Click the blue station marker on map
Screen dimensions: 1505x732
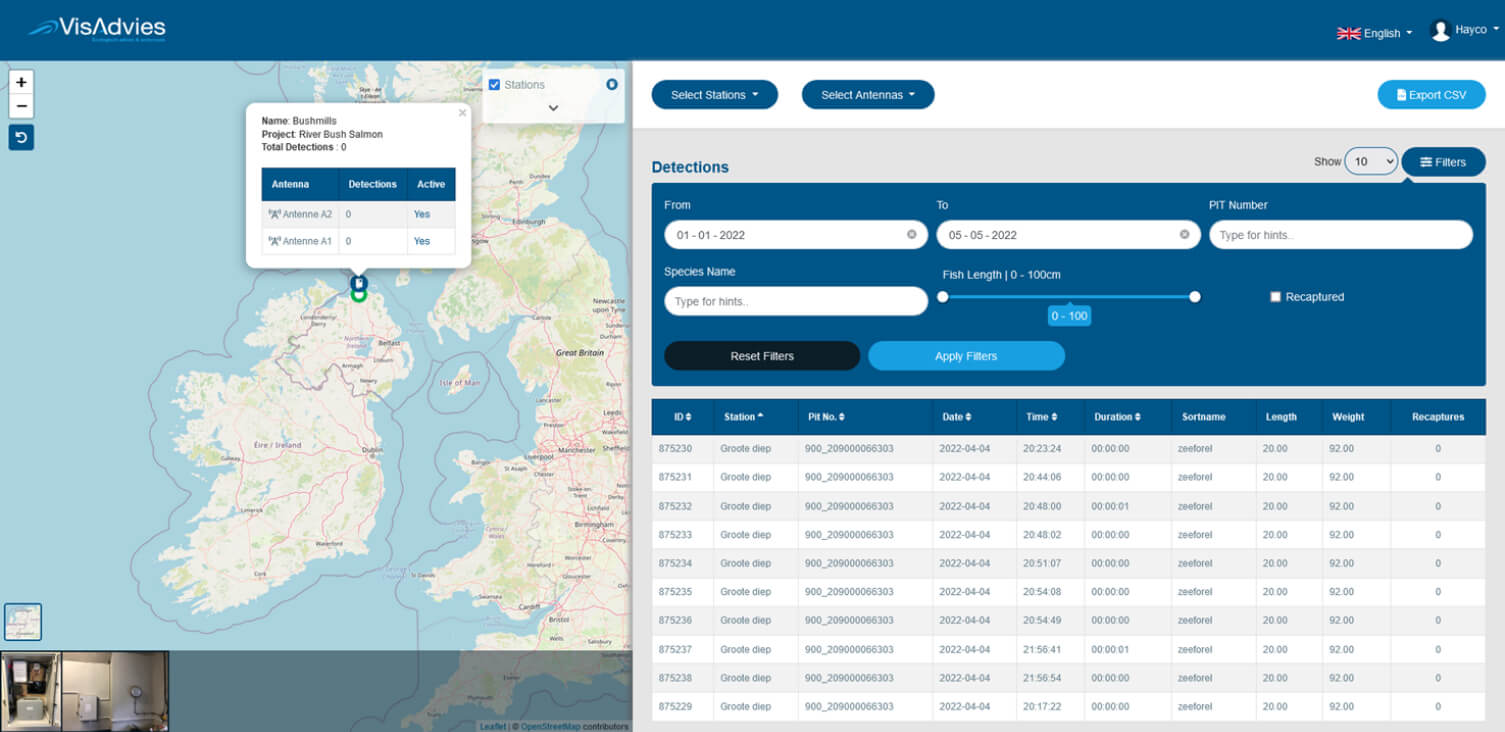pos(359,284)
